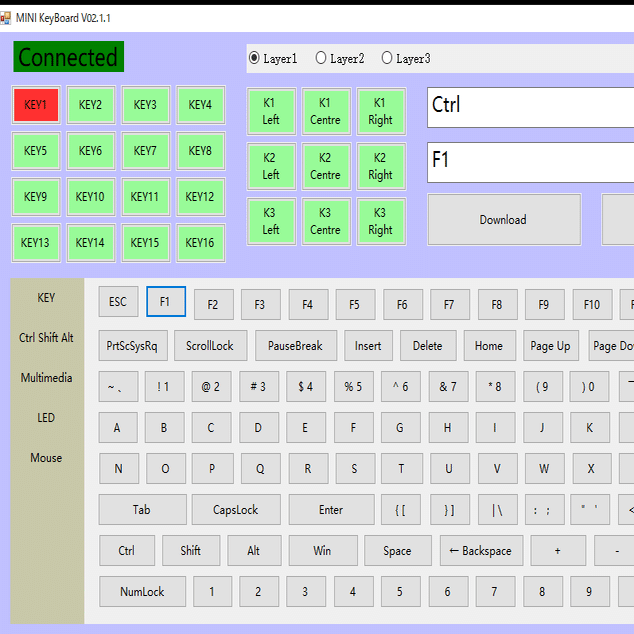Choose the K2 Right knob action

point(381,166)
